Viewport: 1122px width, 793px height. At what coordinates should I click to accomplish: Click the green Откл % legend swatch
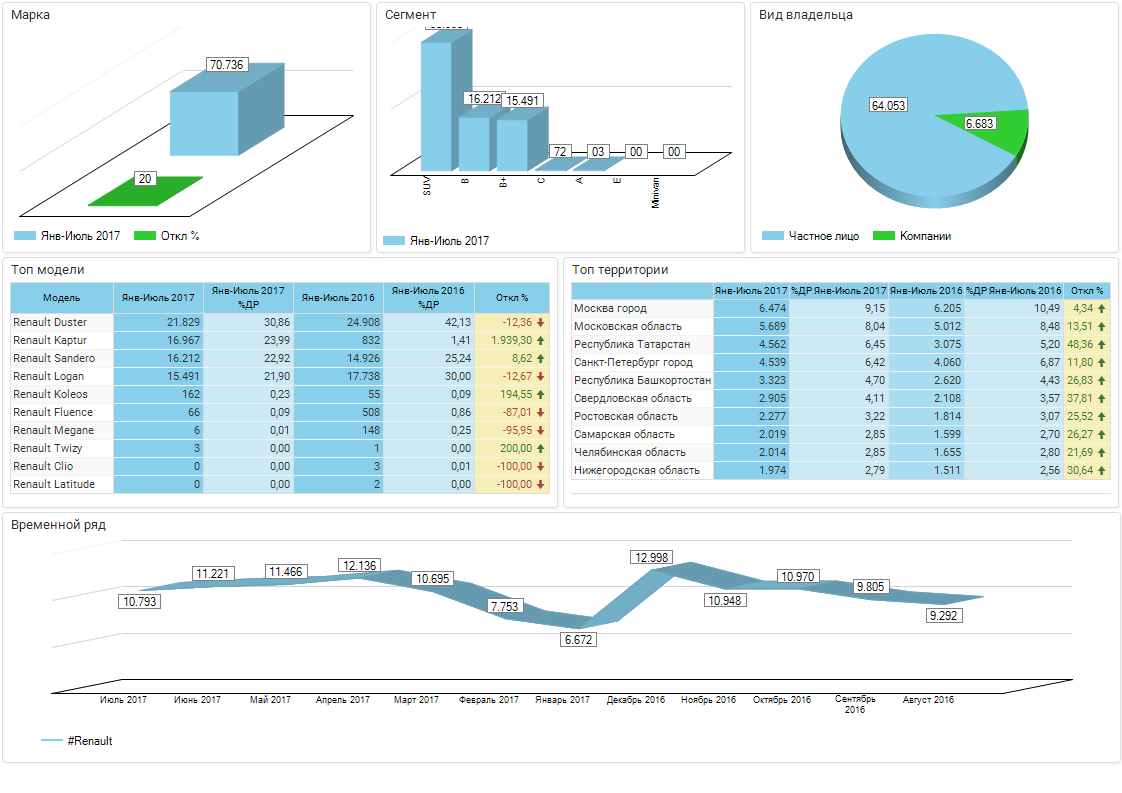(145, 235)
